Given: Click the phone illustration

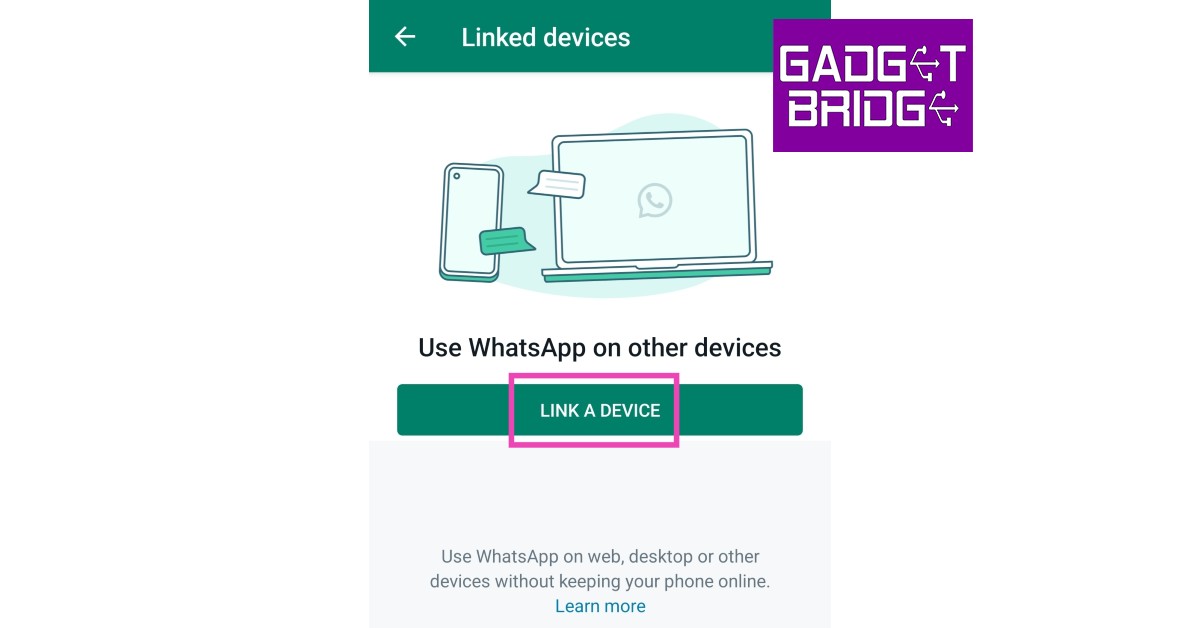Looking at the screenshot, I should 471,223.
